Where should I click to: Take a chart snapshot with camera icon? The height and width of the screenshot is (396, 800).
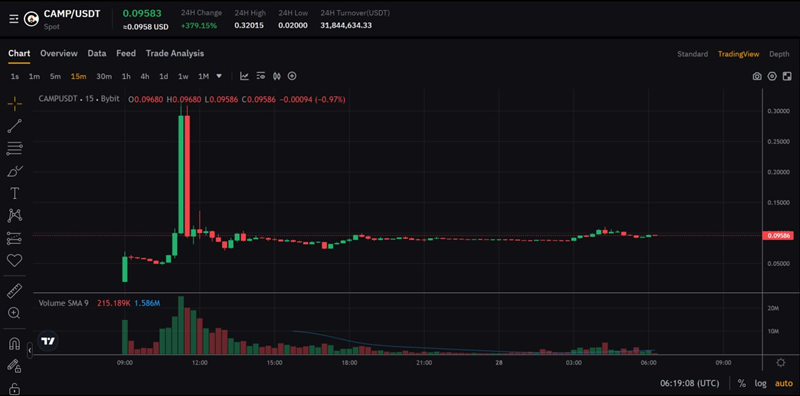click(757, 76)
